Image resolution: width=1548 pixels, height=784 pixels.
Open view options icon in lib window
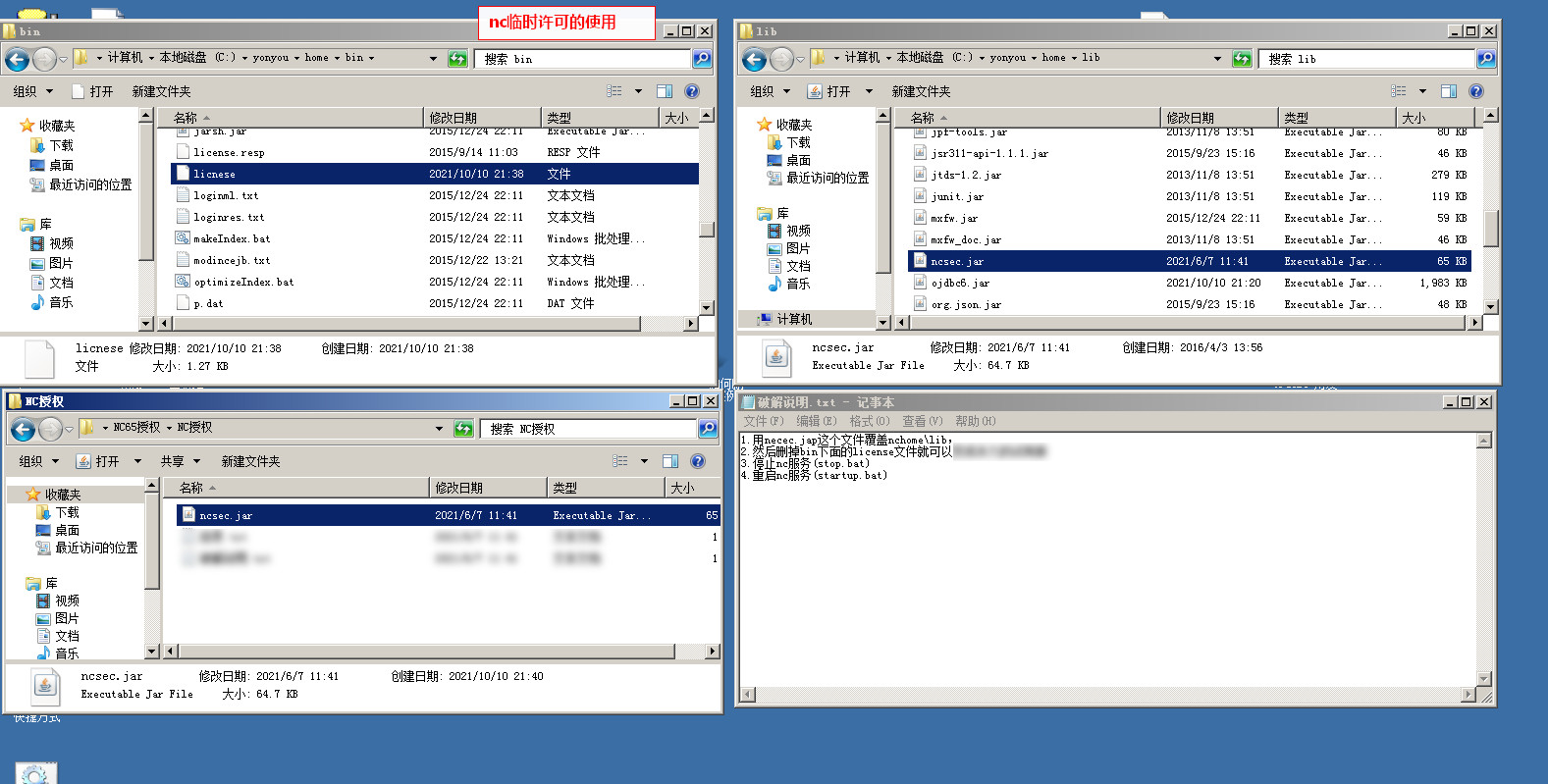click(x=1399, y=91)
